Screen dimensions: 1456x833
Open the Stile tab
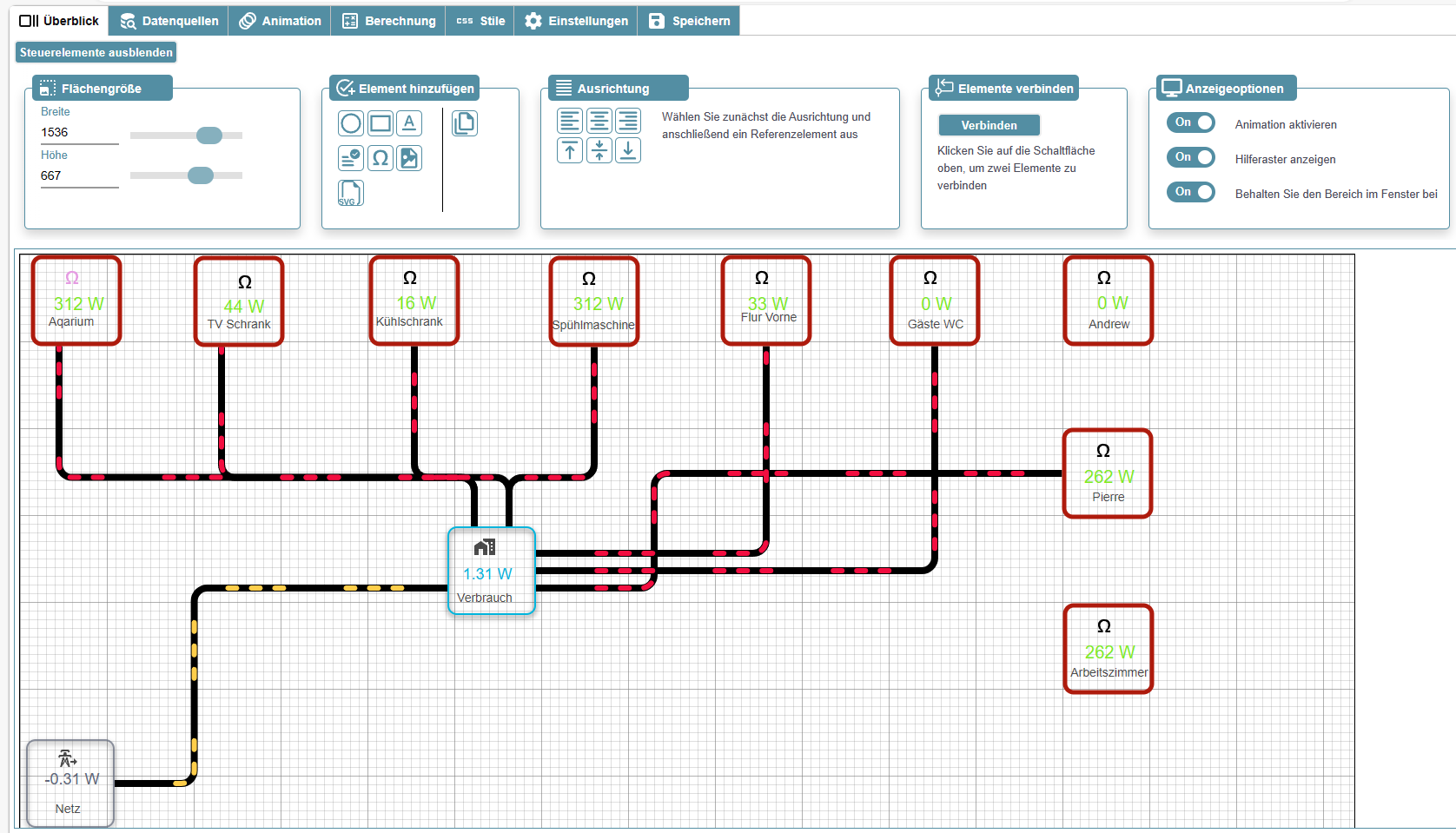point(480,21)
